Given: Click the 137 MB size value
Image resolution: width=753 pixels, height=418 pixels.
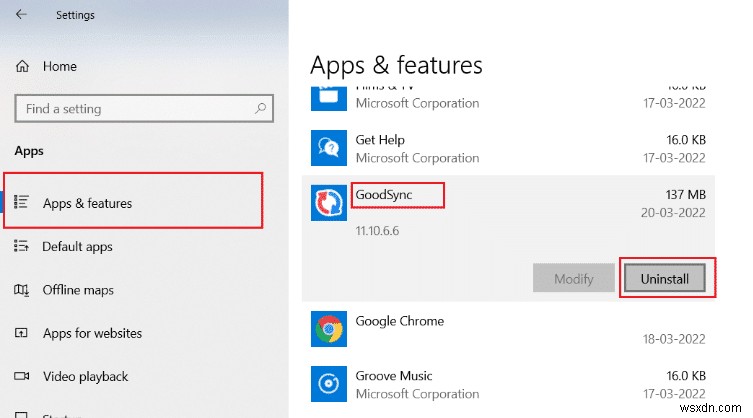Looking at the screenshot, I should pyautogui.click(x=685, y=195).
